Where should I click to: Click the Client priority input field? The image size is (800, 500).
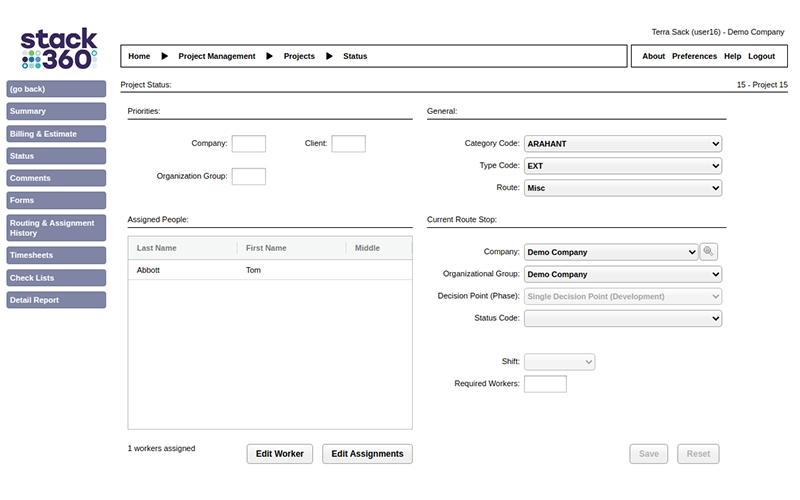348,144
